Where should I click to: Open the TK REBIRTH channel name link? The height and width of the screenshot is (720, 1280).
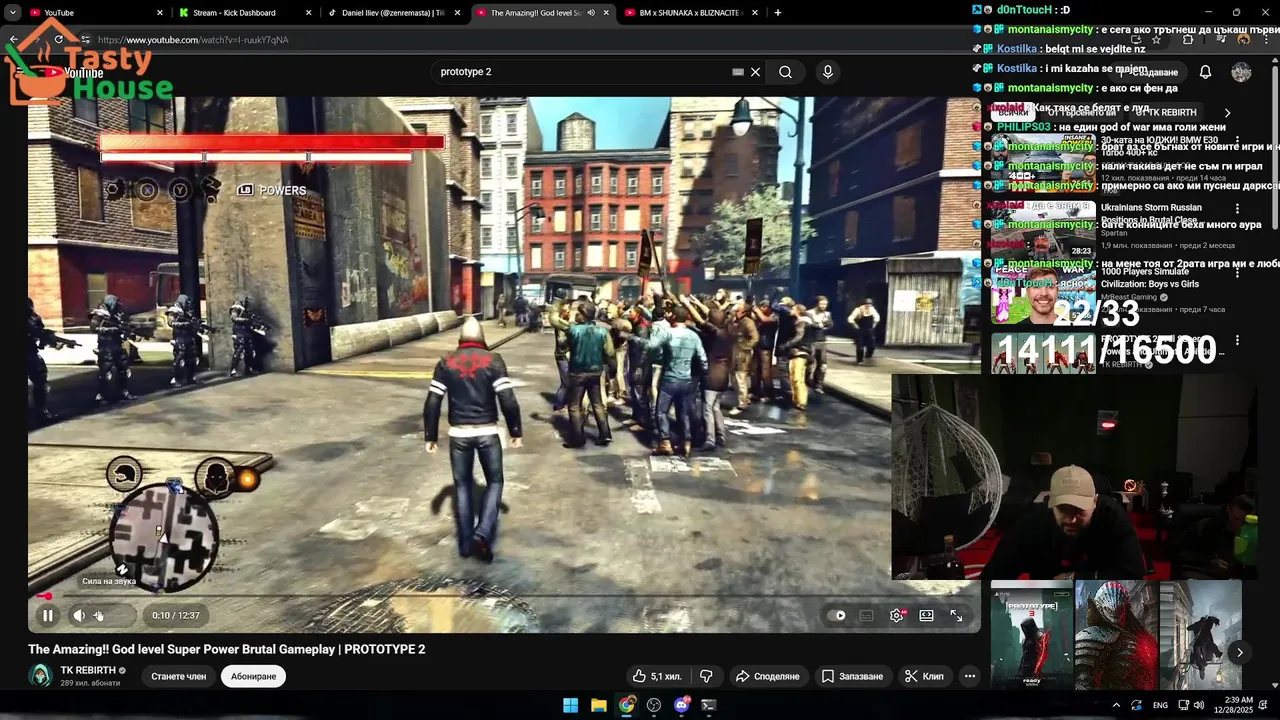point(88,670)
